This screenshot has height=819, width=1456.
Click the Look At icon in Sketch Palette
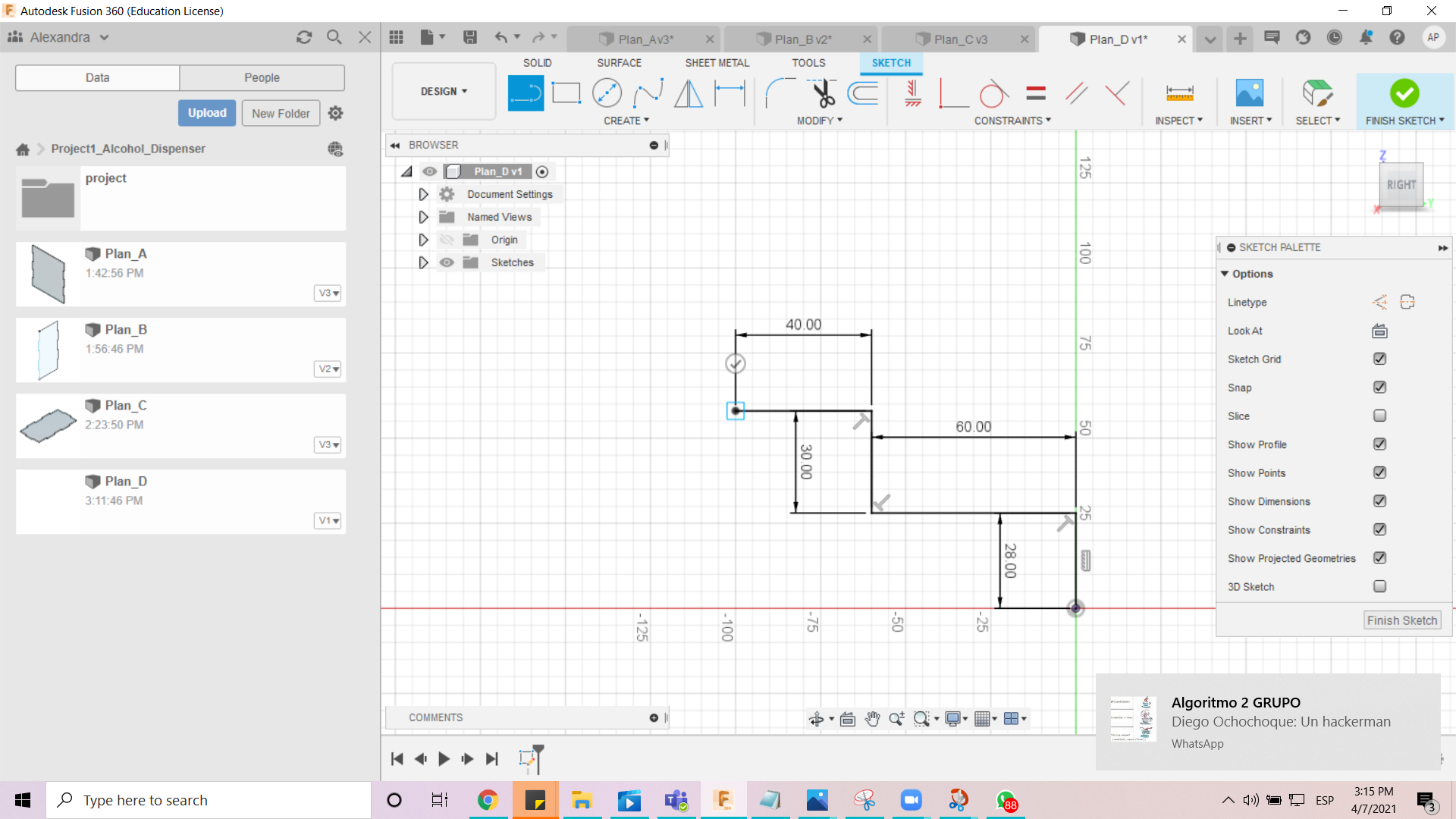pyautogui.click(x=1379, y=331)
